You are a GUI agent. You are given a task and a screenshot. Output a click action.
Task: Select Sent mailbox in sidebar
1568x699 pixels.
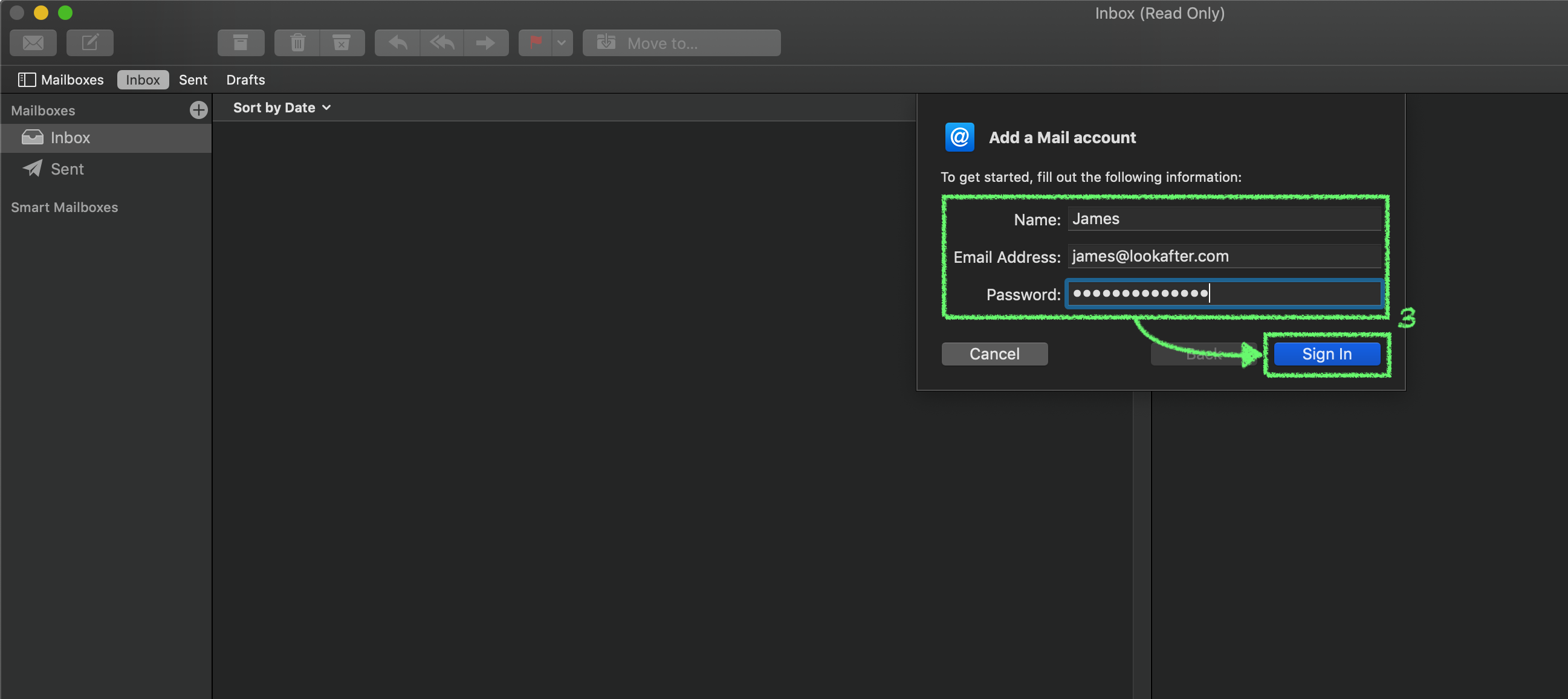pos(67,169)
